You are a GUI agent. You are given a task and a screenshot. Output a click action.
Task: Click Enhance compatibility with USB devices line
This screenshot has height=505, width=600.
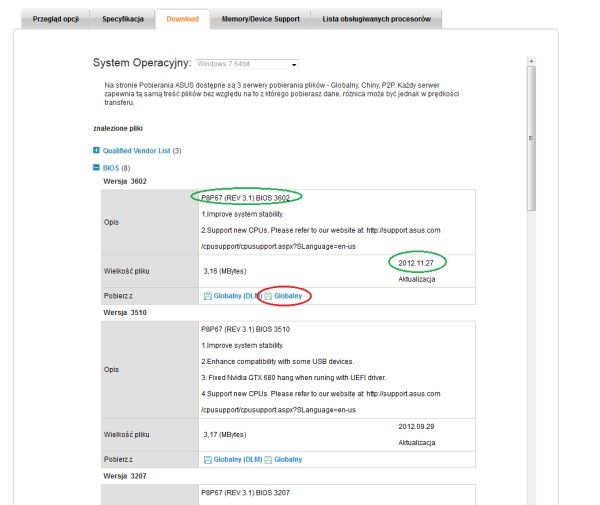point(277,362)
